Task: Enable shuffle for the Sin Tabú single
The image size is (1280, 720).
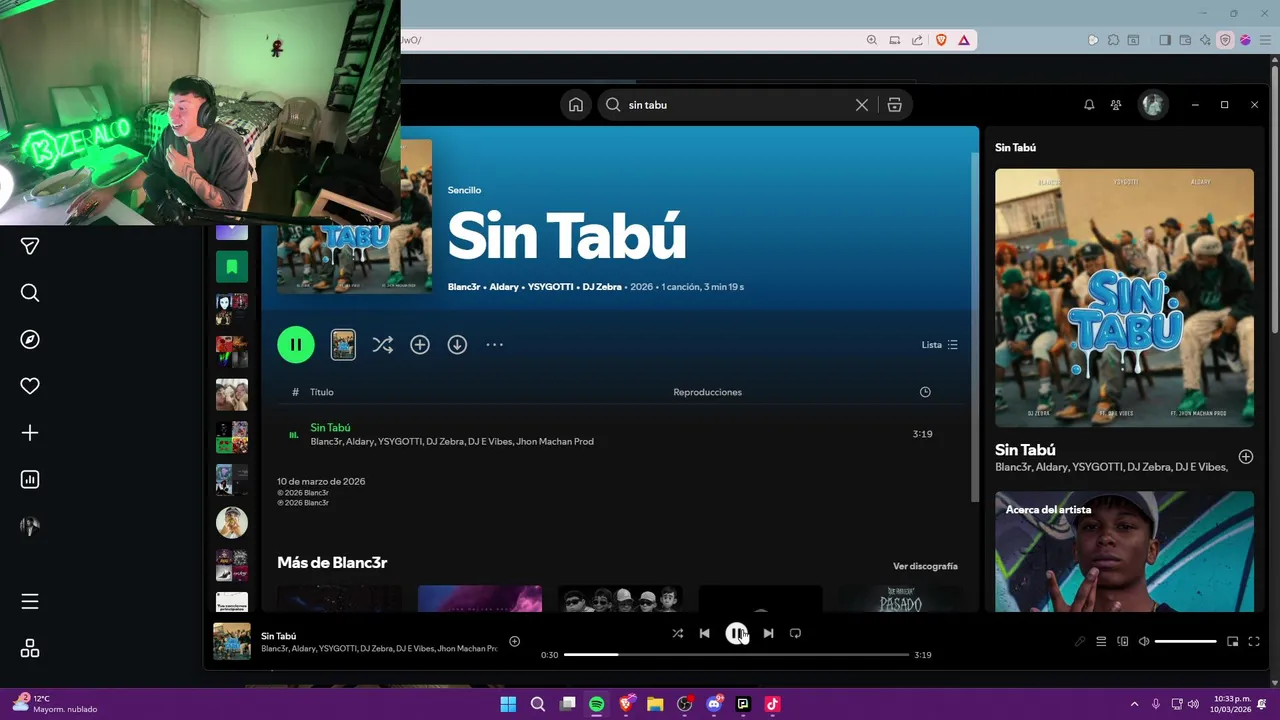Action: click(382, 344)
